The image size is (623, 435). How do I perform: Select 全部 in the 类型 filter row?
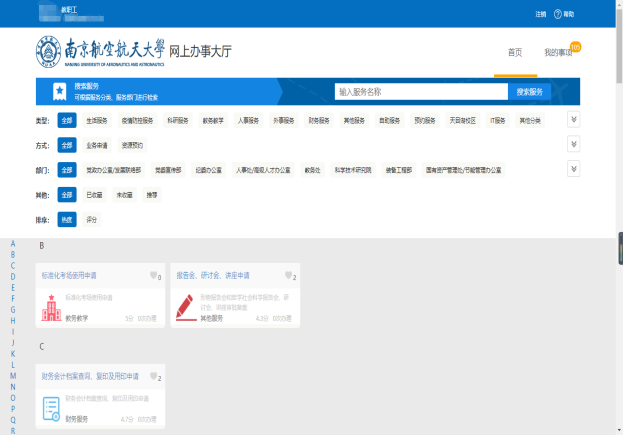click(x=67, y=120)
